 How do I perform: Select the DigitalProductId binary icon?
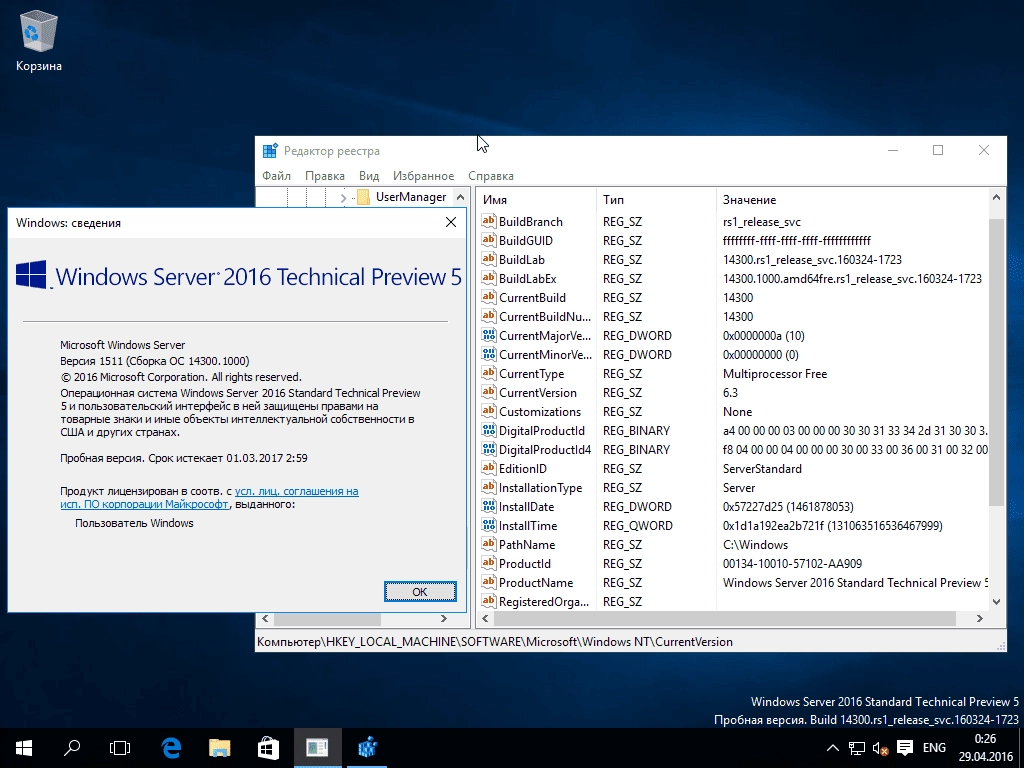[488, 430]
